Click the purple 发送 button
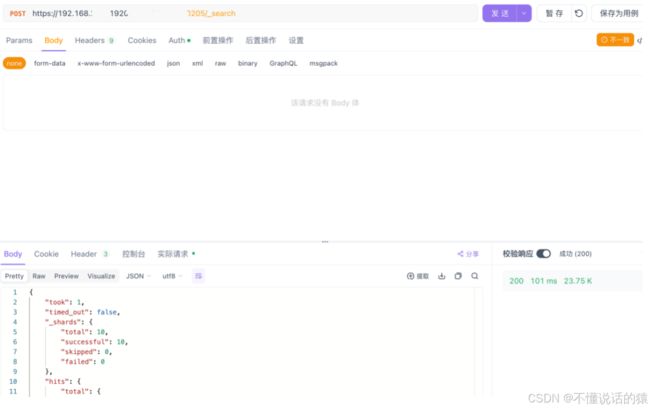The image size is (650, 409). 500,13
